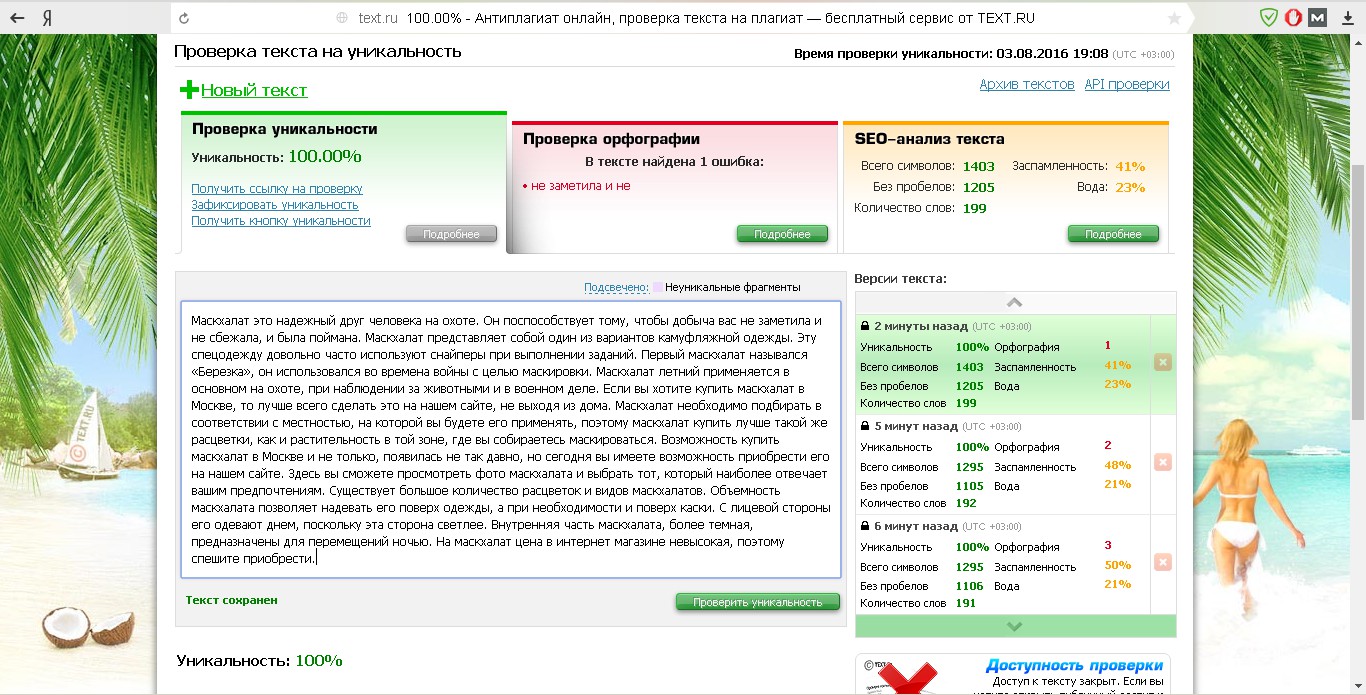The height and width of the screenshot is (695, 1366).
Task: Click the Подсвечено link above the text
Action: point(616,287)
